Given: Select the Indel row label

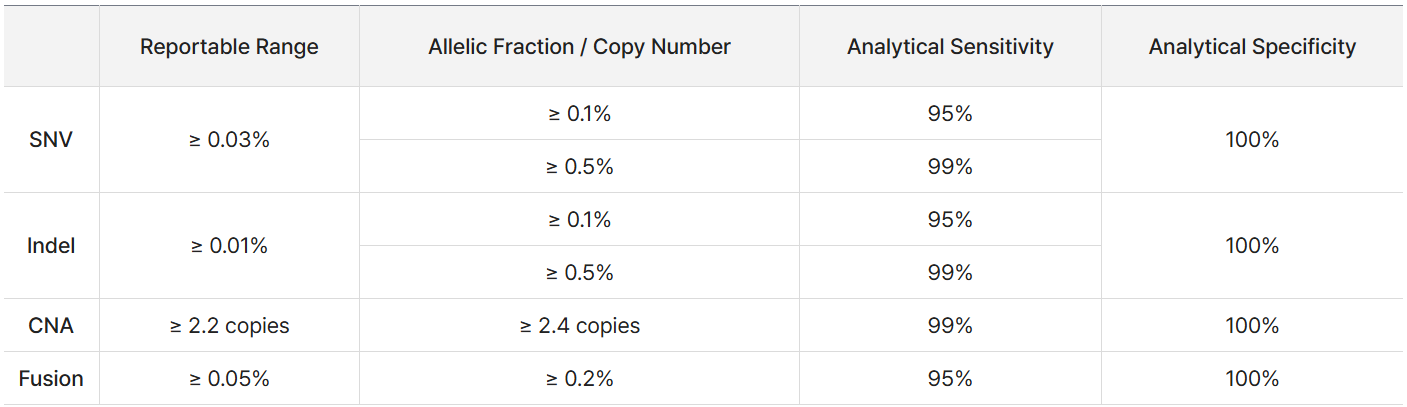Looking at the screenshot, I should (x=51, y=246).
